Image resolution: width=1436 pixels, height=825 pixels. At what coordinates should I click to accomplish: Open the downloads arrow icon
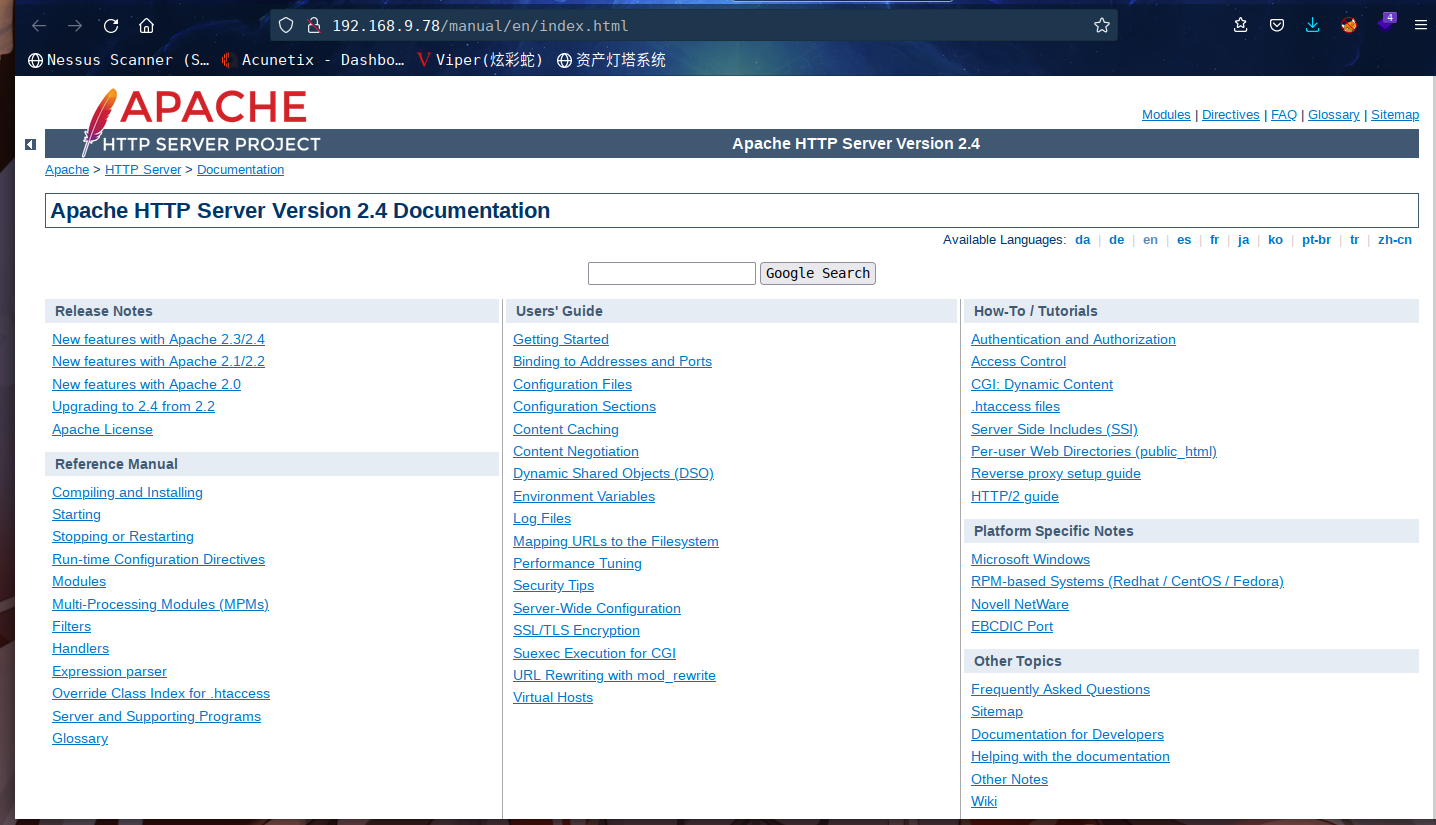[1313, 25]
